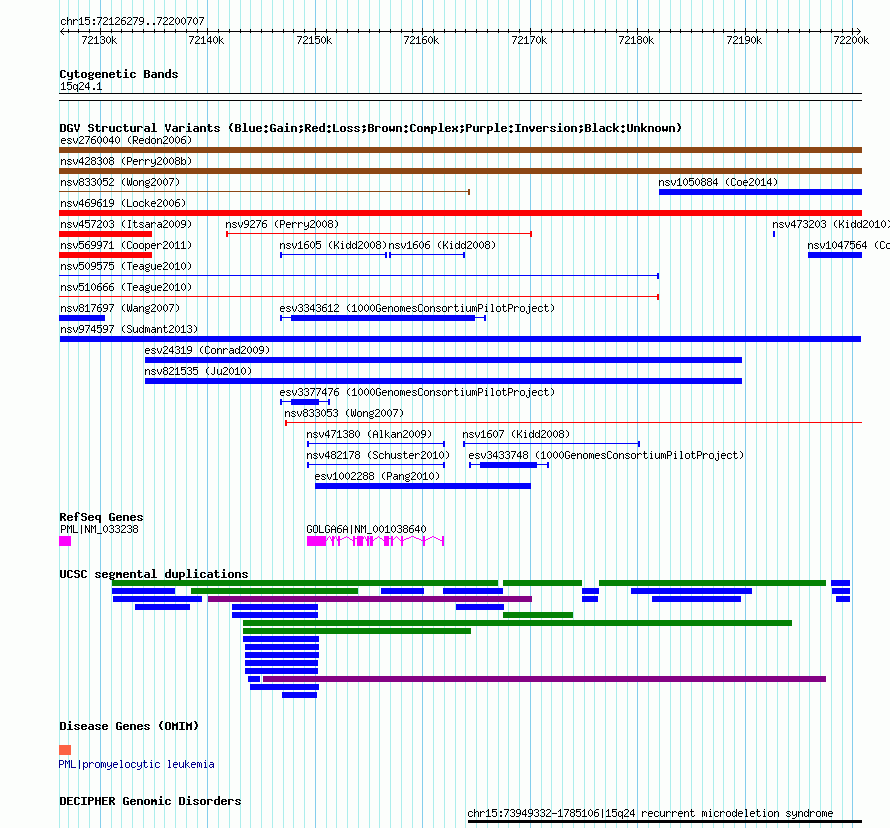This screenshot has width=890, height=828.
Task: Click the esv3343612 thick blue variant bar
Action: (383, 318)
